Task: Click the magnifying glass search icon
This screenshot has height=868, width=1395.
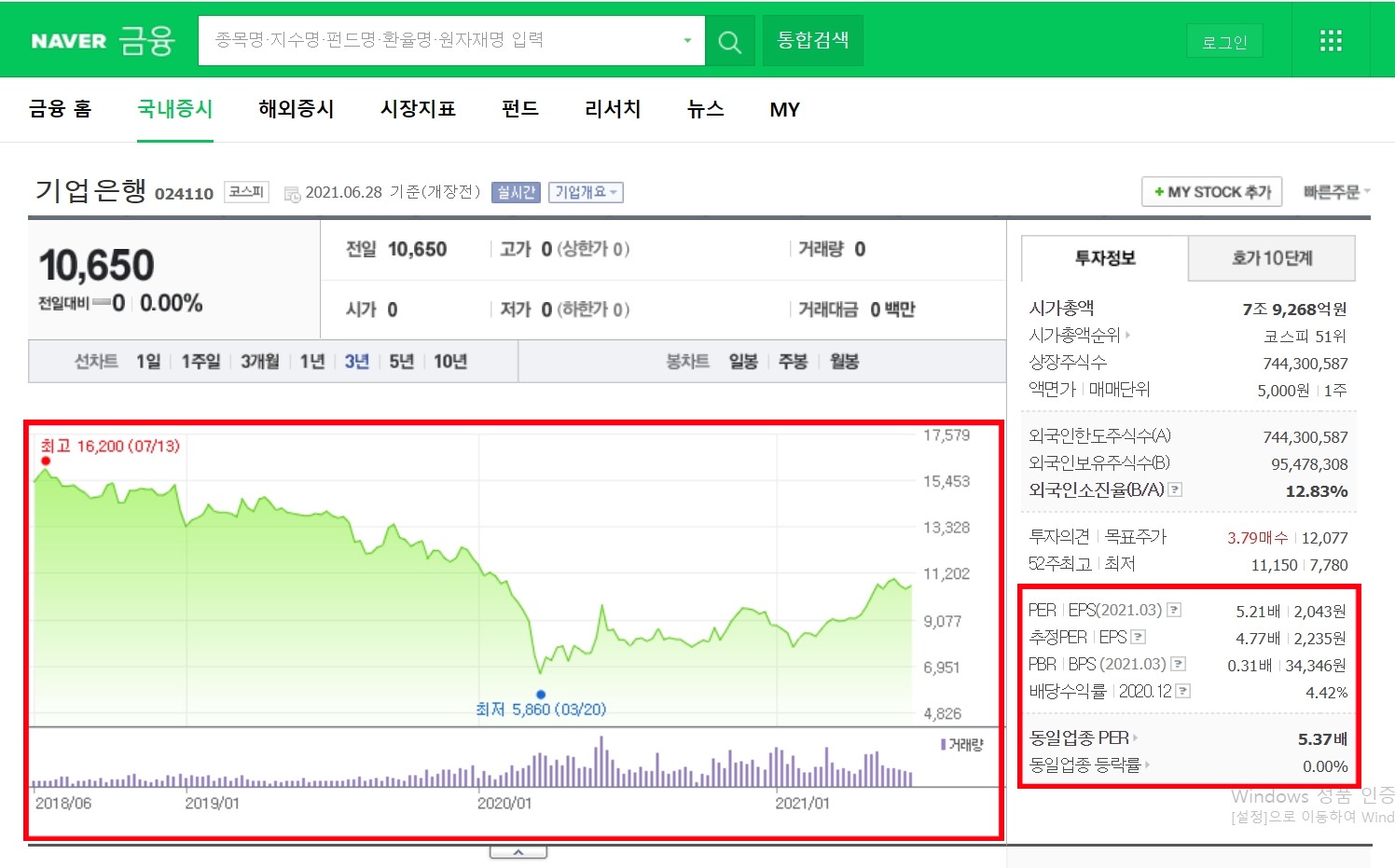Action: coord(730,41)
